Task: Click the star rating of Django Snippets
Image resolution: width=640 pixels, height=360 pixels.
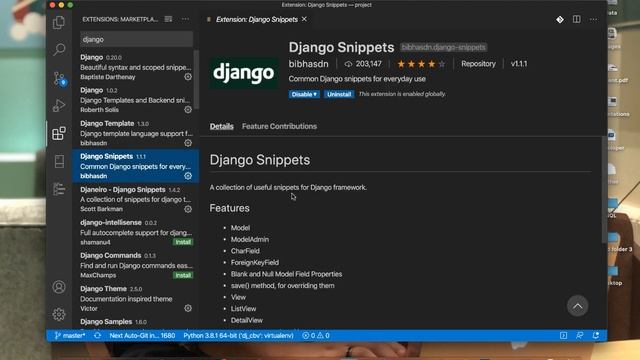Action: click(x=421, y=64)
